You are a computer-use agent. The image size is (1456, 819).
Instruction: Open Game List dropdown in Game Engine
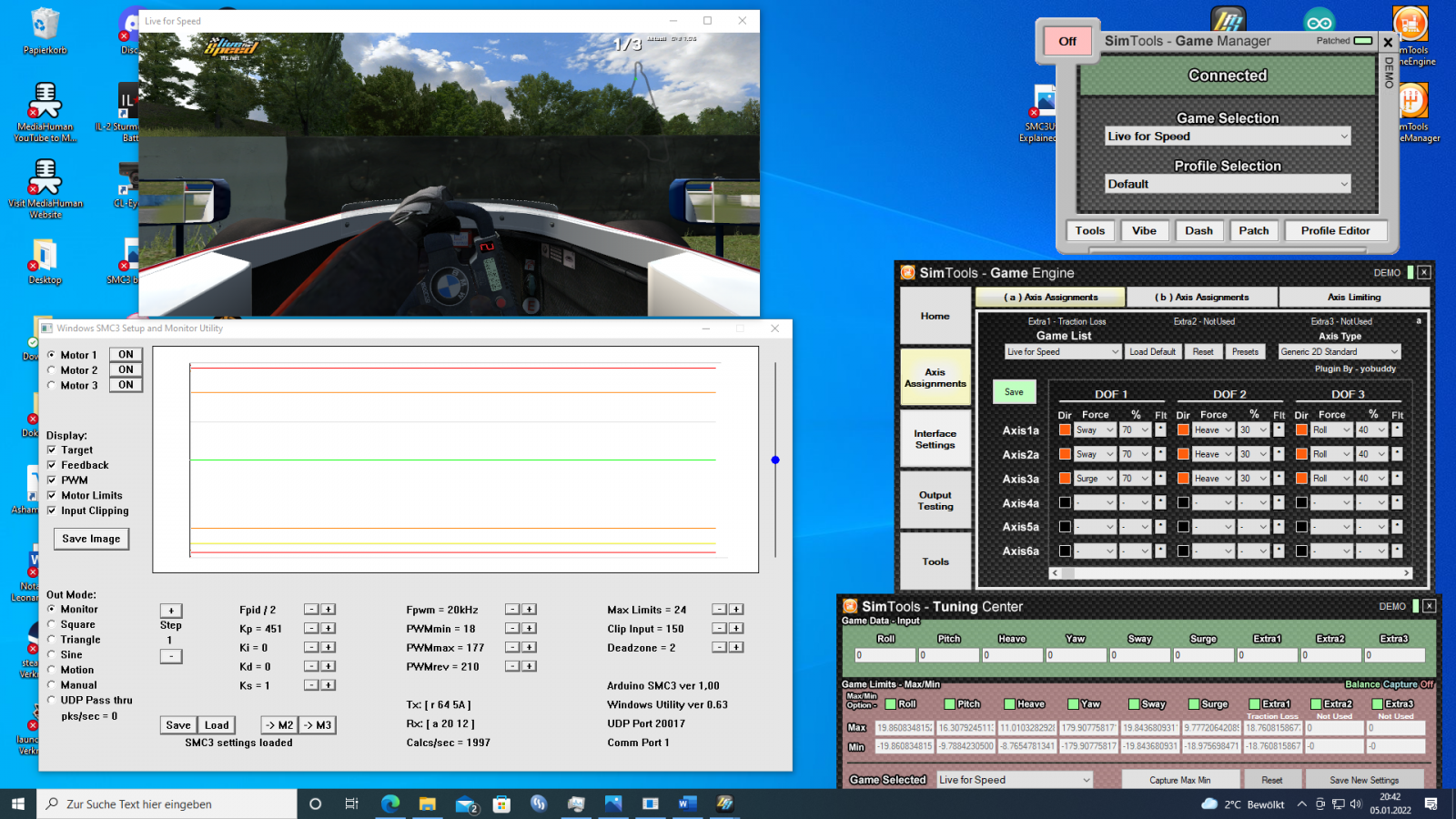tap(1063, 351)
